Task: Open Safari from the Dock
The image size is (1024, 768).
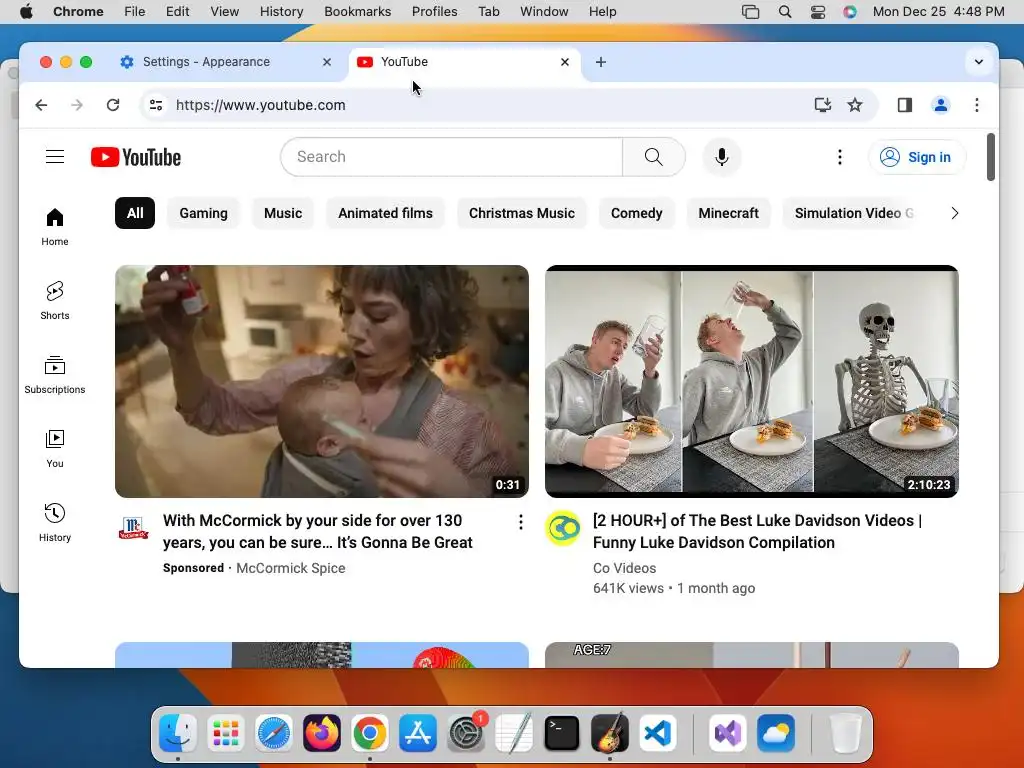Action: 274,733
